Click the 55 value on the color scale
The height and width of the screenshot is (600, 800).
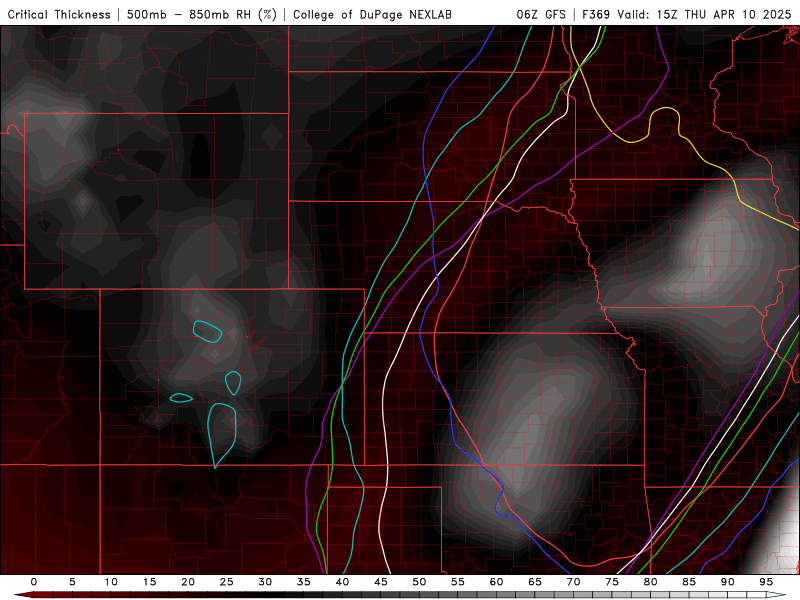pyautogui.click(x=458, y=582)
